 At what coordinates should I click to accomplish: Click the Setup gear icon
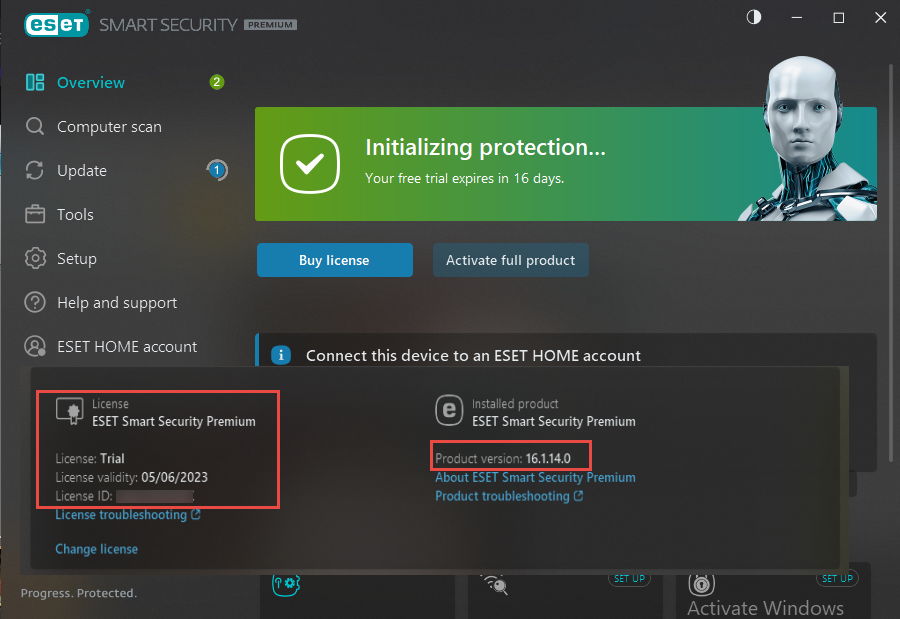pos(35,258)
